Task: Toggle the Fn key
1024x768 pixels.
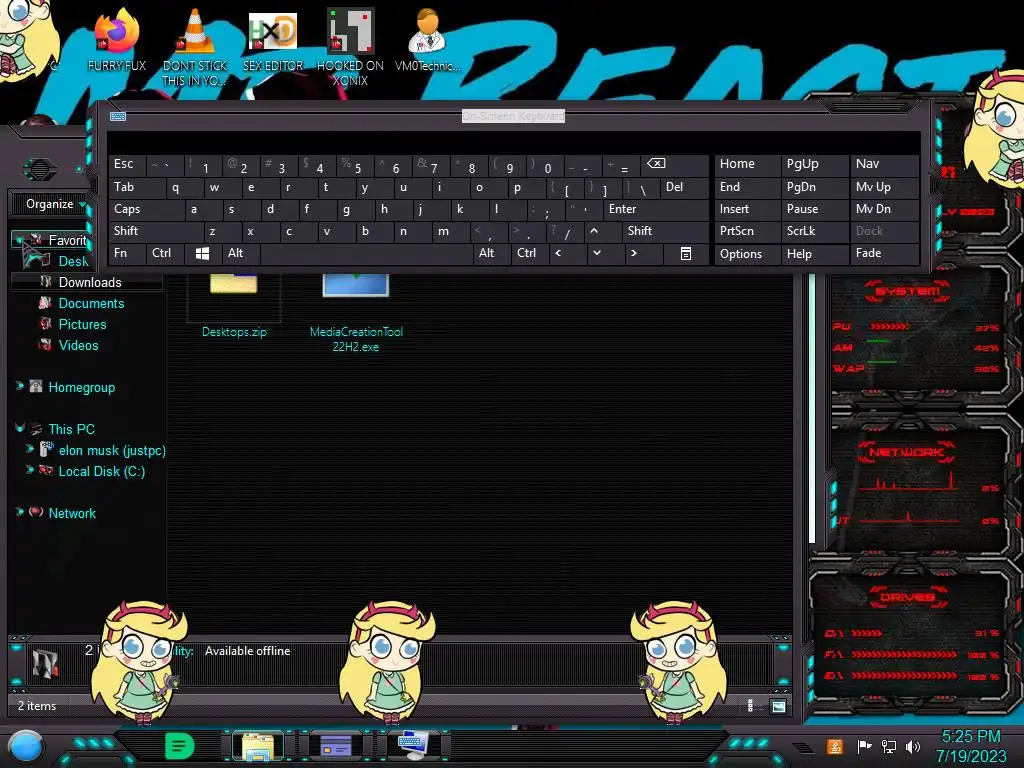Action: click(127, 253)
